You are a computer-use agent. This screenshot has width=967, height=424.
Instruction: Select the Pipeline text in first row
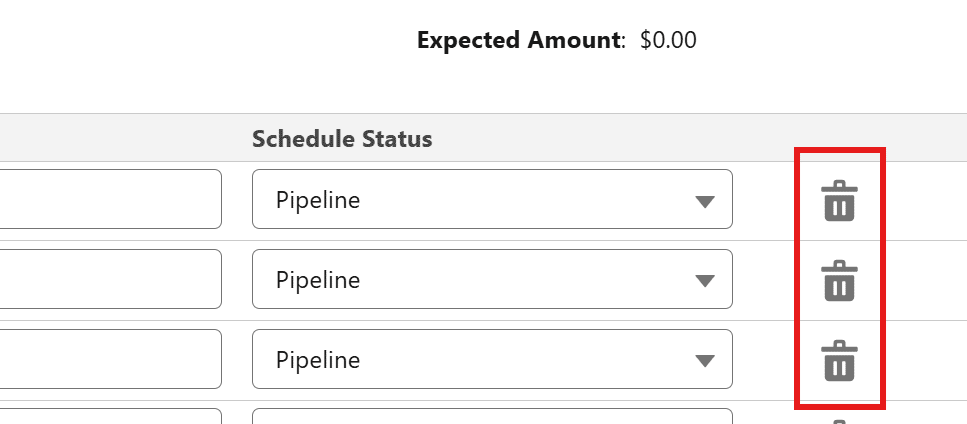click(x=318, y=200)
